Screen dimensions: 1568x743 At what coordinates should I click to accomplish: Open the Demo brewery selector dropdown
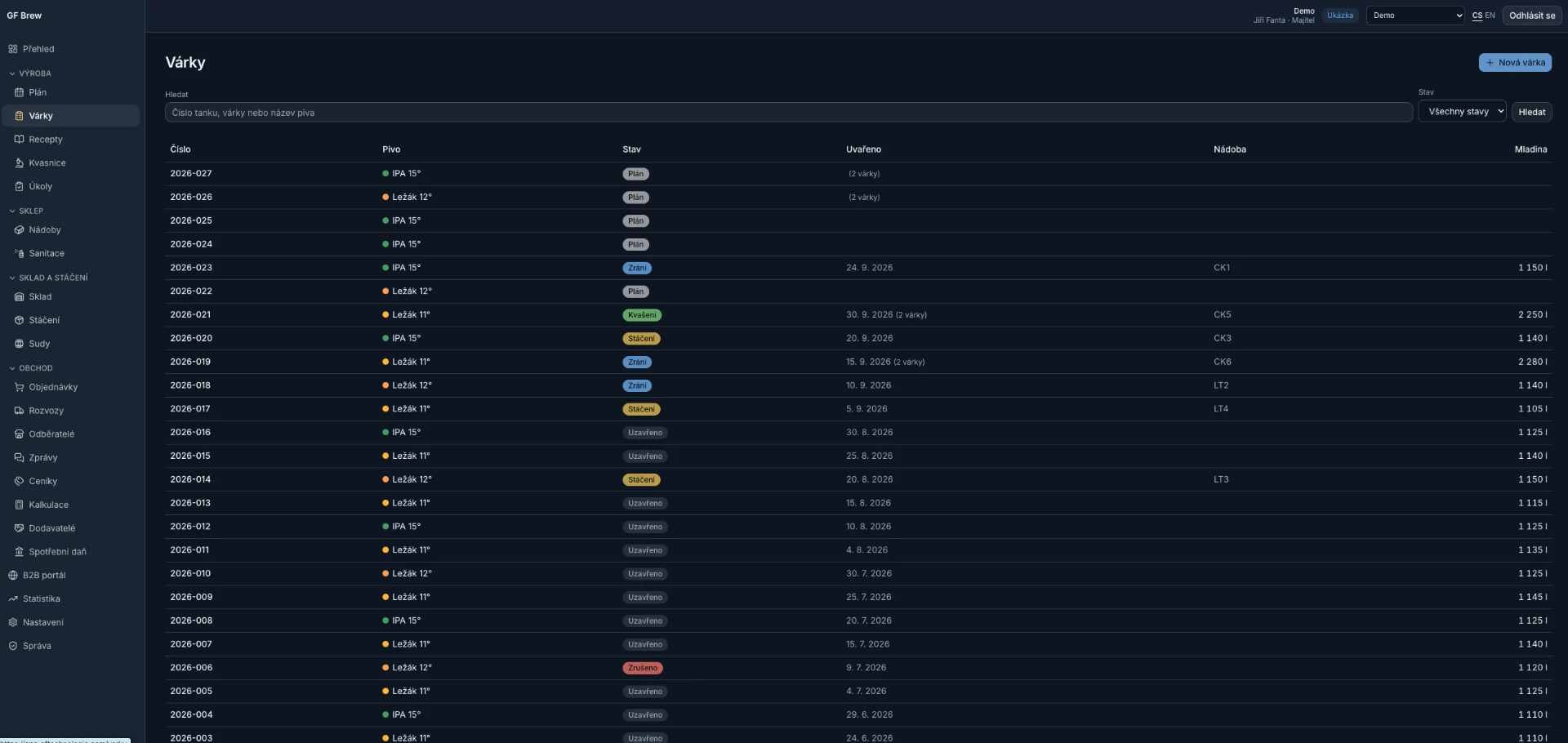[x=1415, y=16]
